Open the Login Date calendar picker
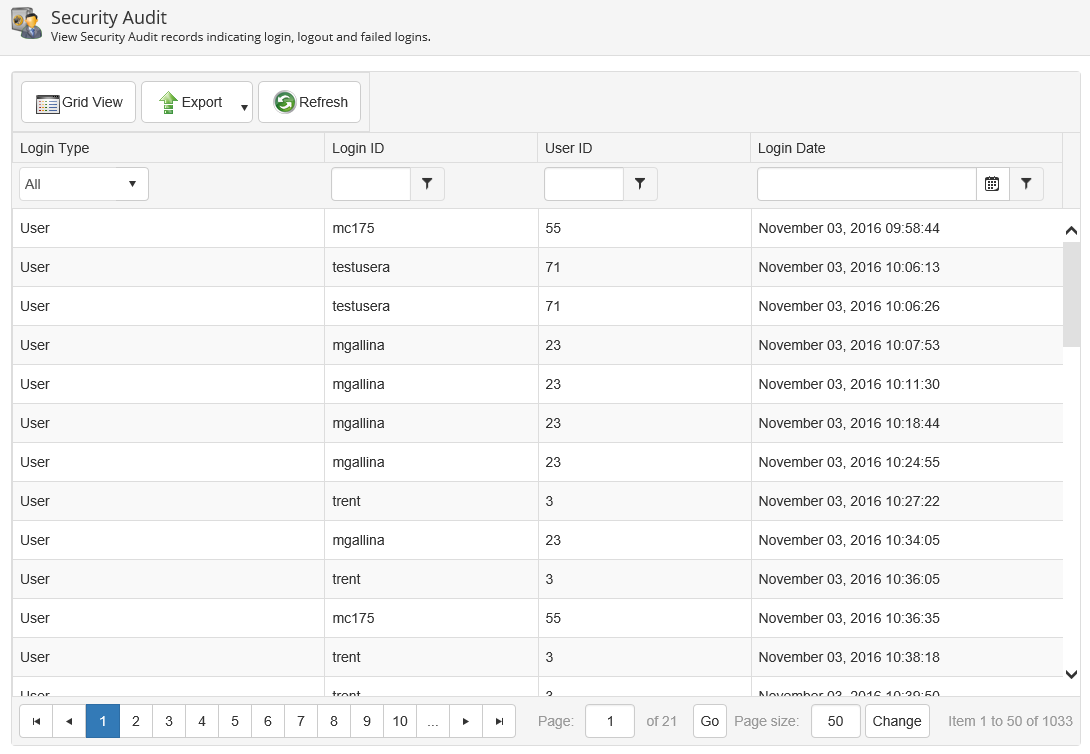Image resolution: width=1090 pixels, height=754 pixels. pyautogui.click(x=992, y=184)
